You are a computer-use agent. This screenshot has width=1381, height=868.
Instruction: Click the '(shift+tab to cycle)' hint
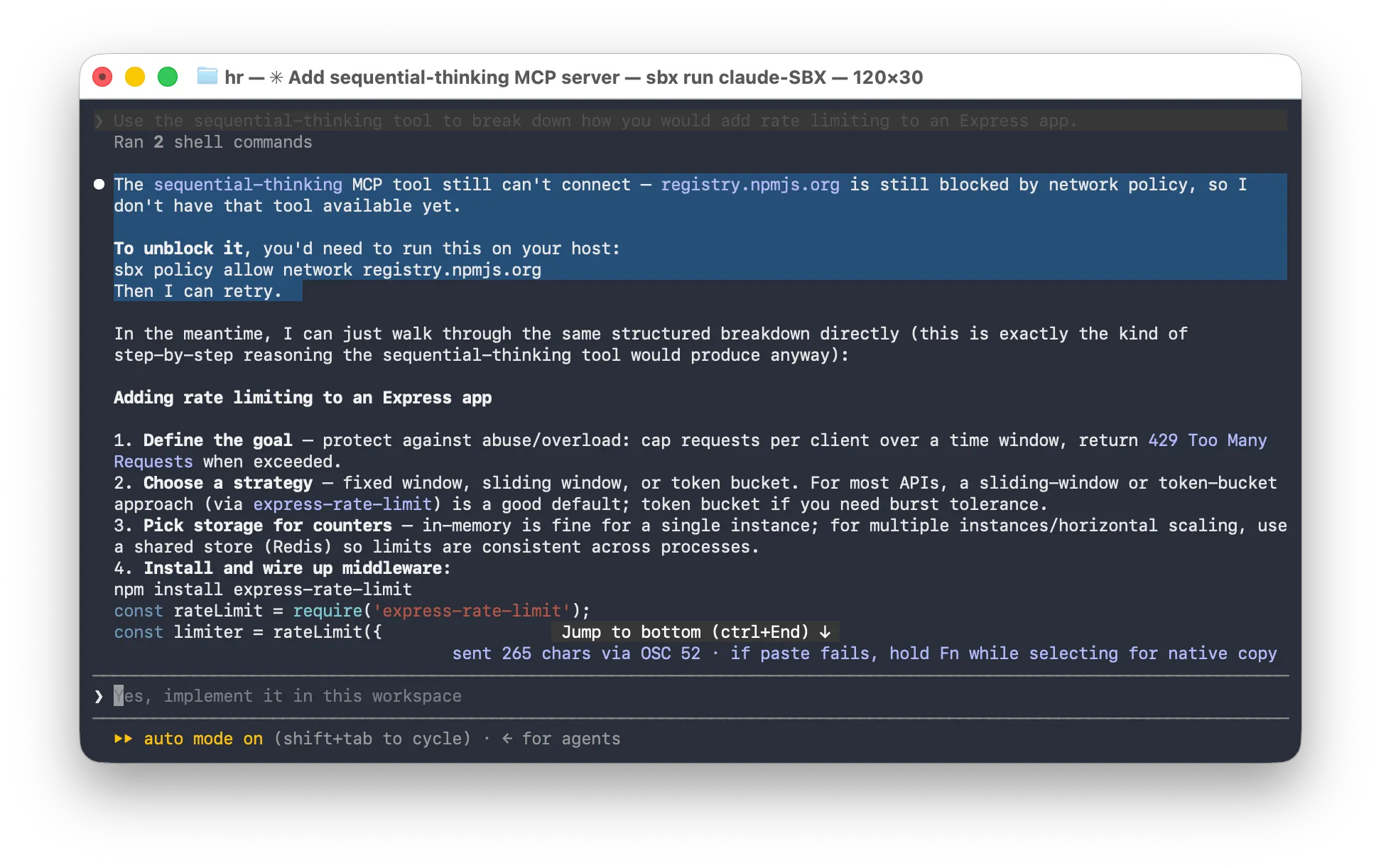pos(372,739)
